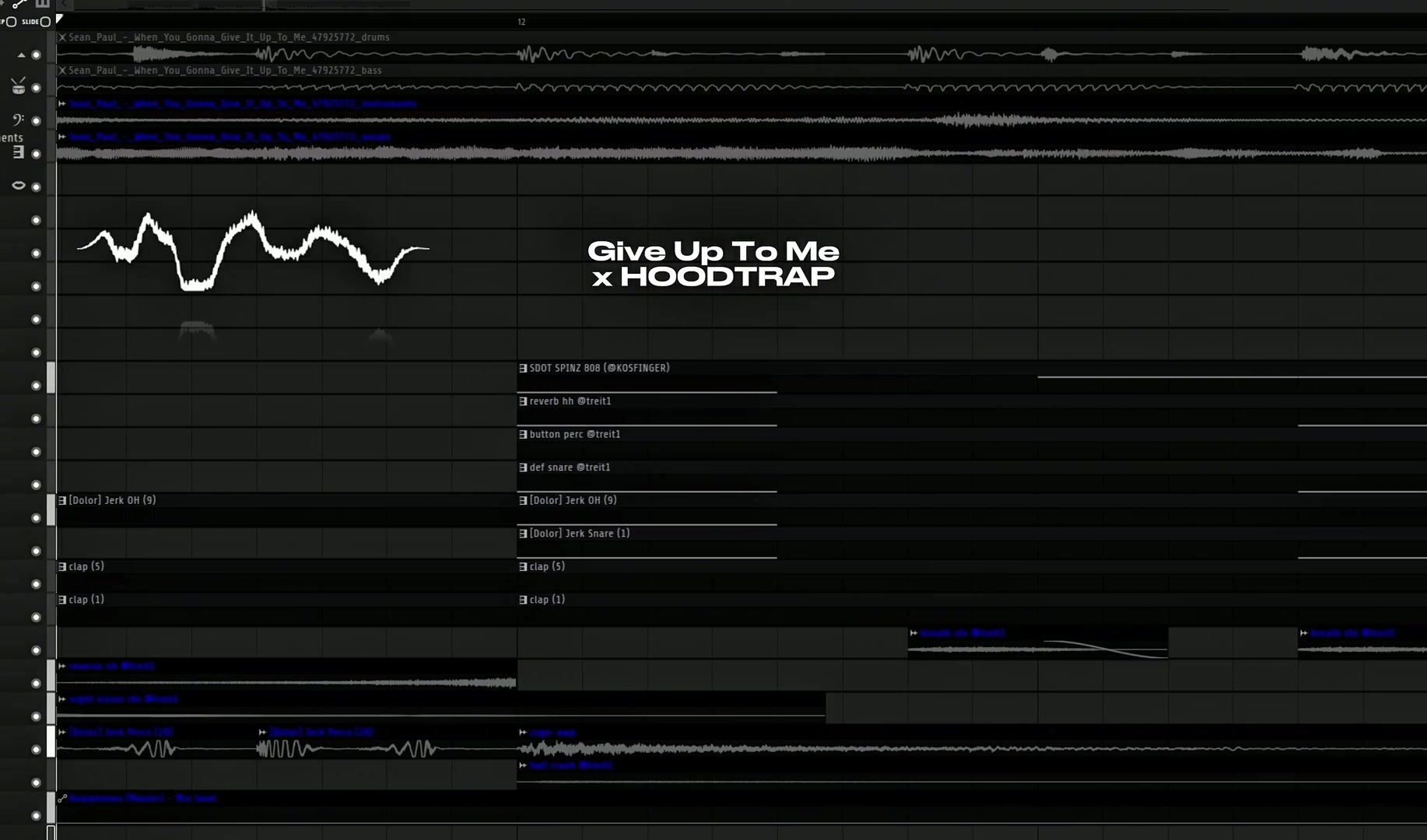Open the clip menu of the hall crash clip
This screenshot has height=840, width=1427.
523,765
